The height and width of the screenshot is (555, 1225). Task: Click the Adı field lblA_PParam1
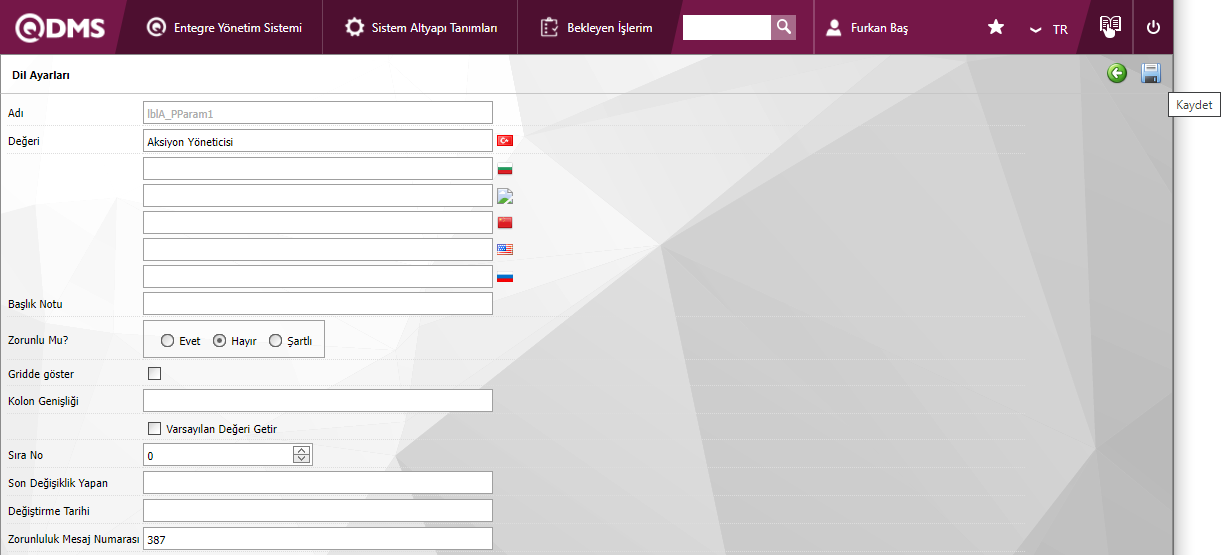click(x=318, y=113)
